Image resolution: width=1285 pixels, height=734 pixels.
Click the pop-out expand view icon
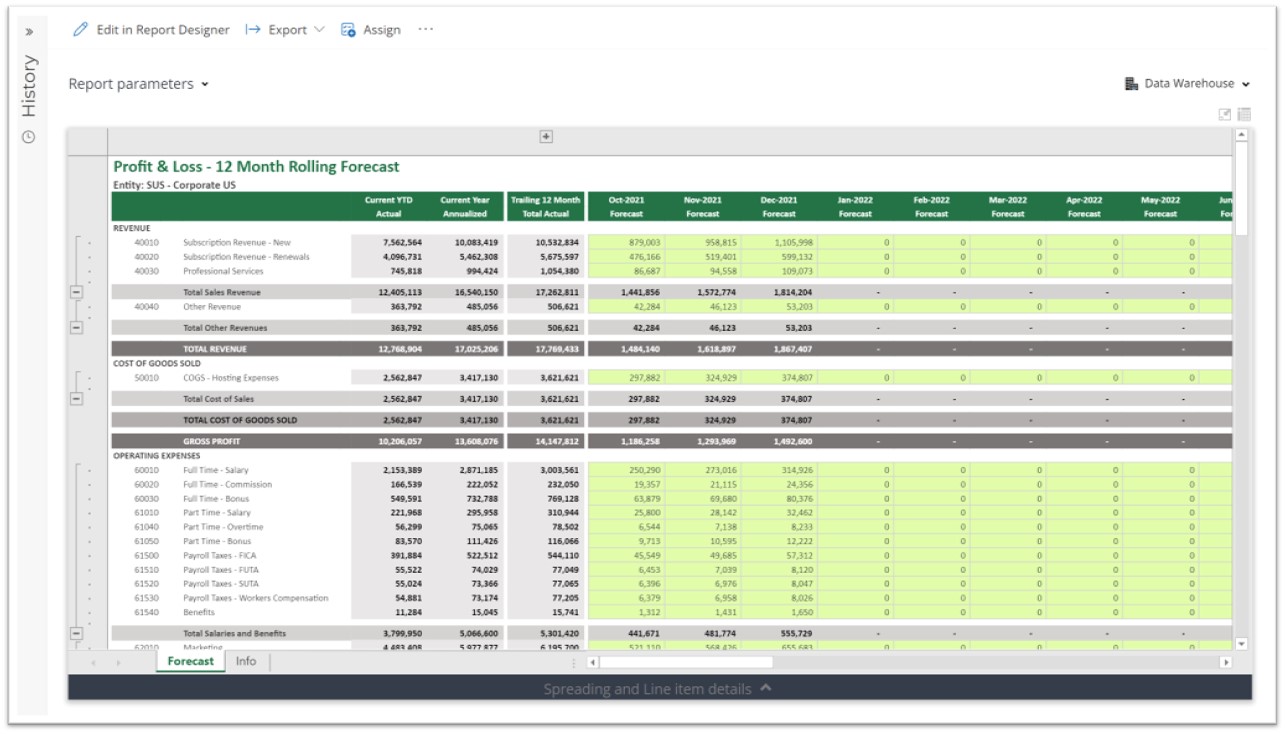[1224, 114]
